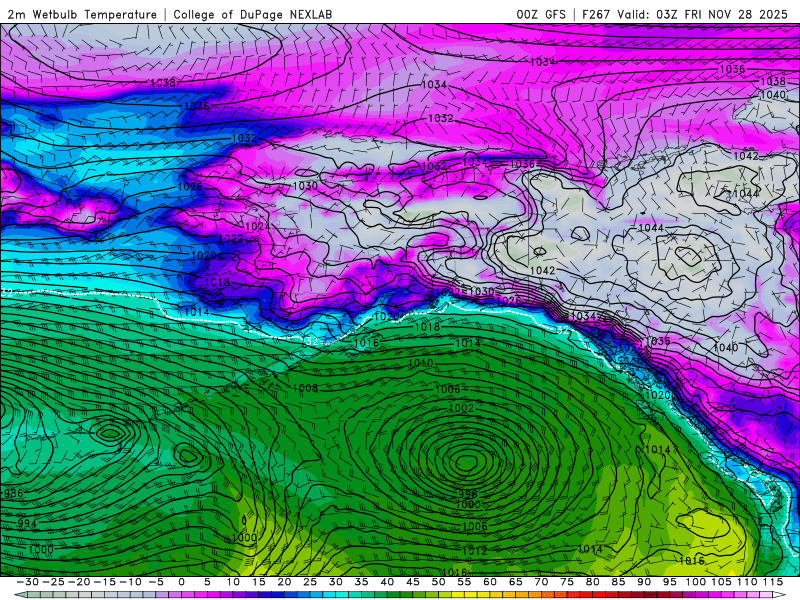The width and height of the screenshot is (800, 600).
Task: Click the 1010 isobar label
Action: tap(421, 363)
